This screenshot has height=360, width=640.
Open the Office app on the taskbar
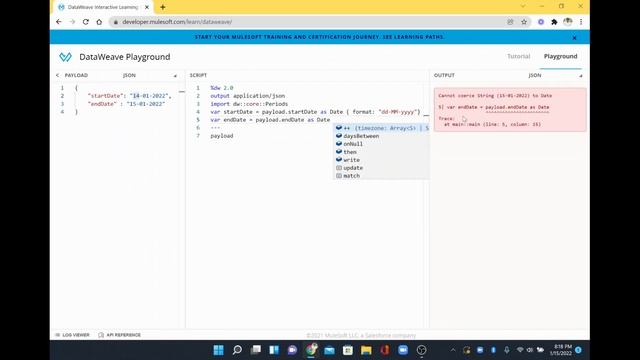[384, 350]
